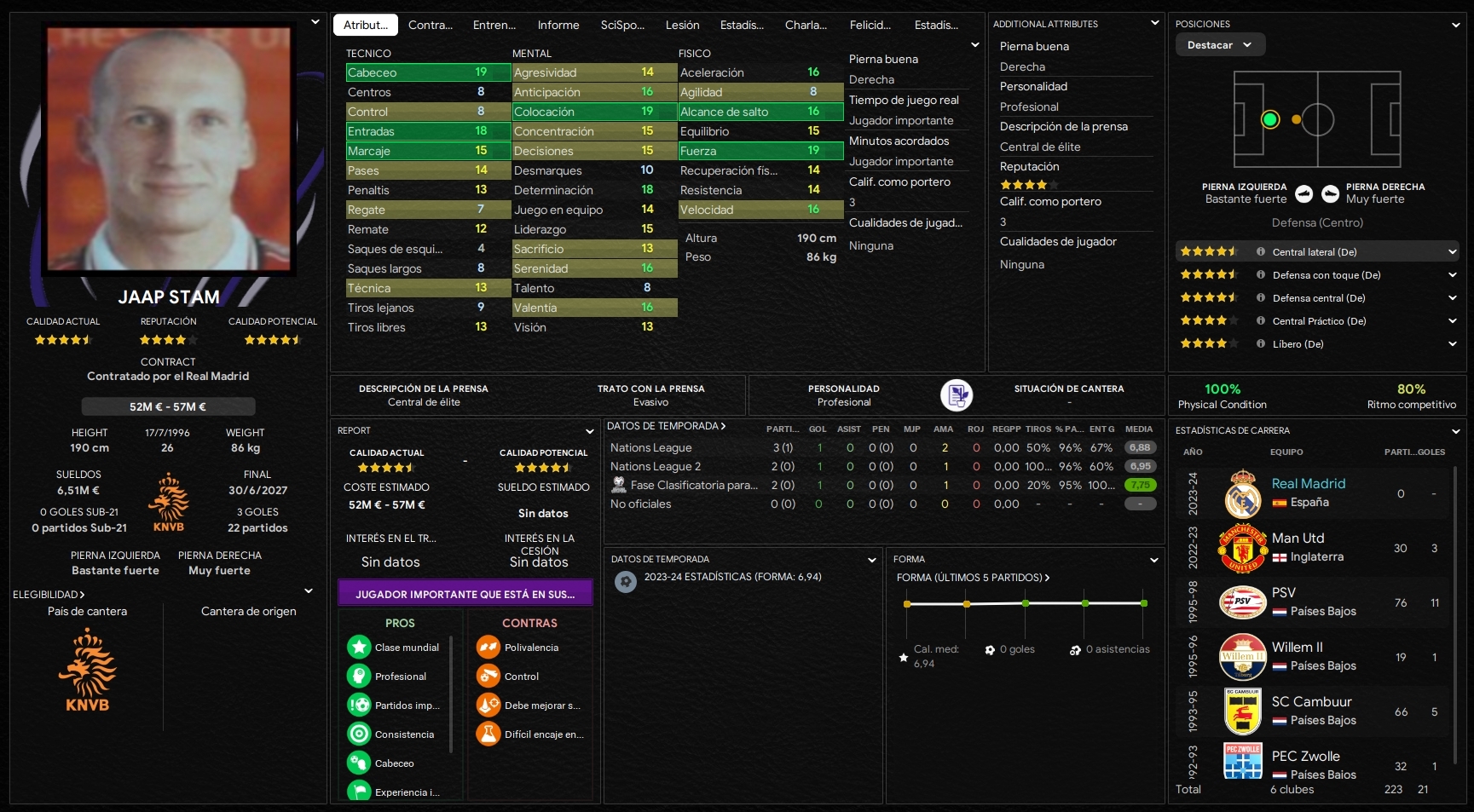Click the purple Jugador importante banner
1474x812 pixels.
[465, 594]
